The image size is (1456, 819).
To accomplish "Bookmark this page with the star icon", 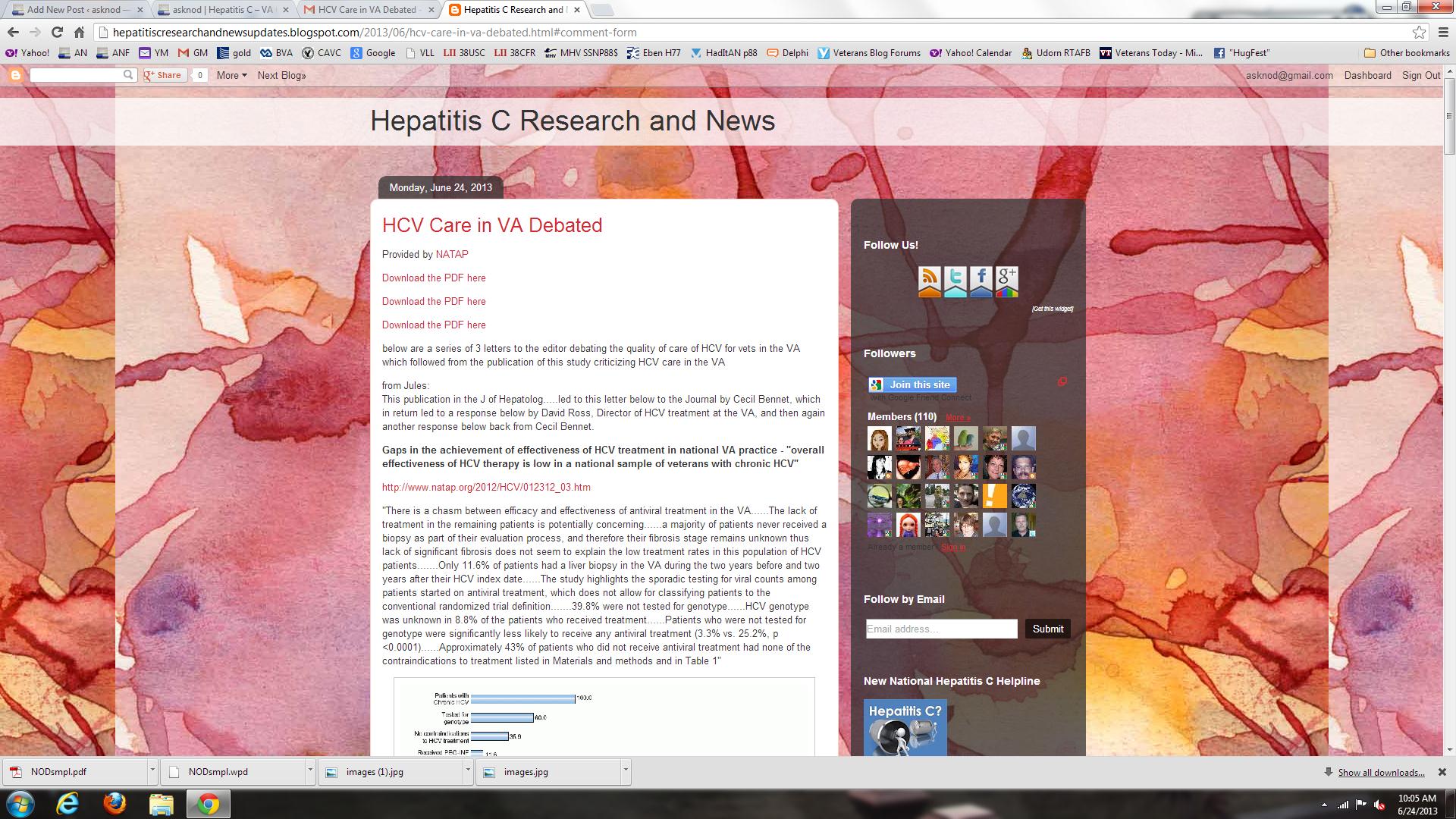I will pos(1419,32).
